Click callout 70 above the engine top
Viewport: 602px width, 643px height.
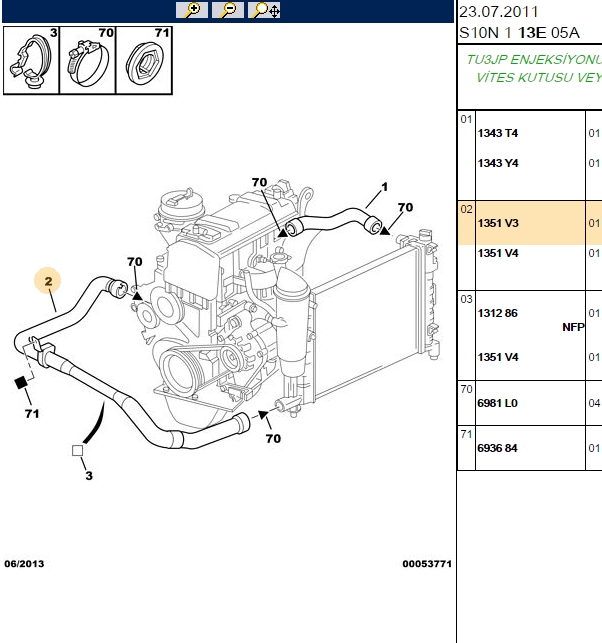click(x=259, y=182)
